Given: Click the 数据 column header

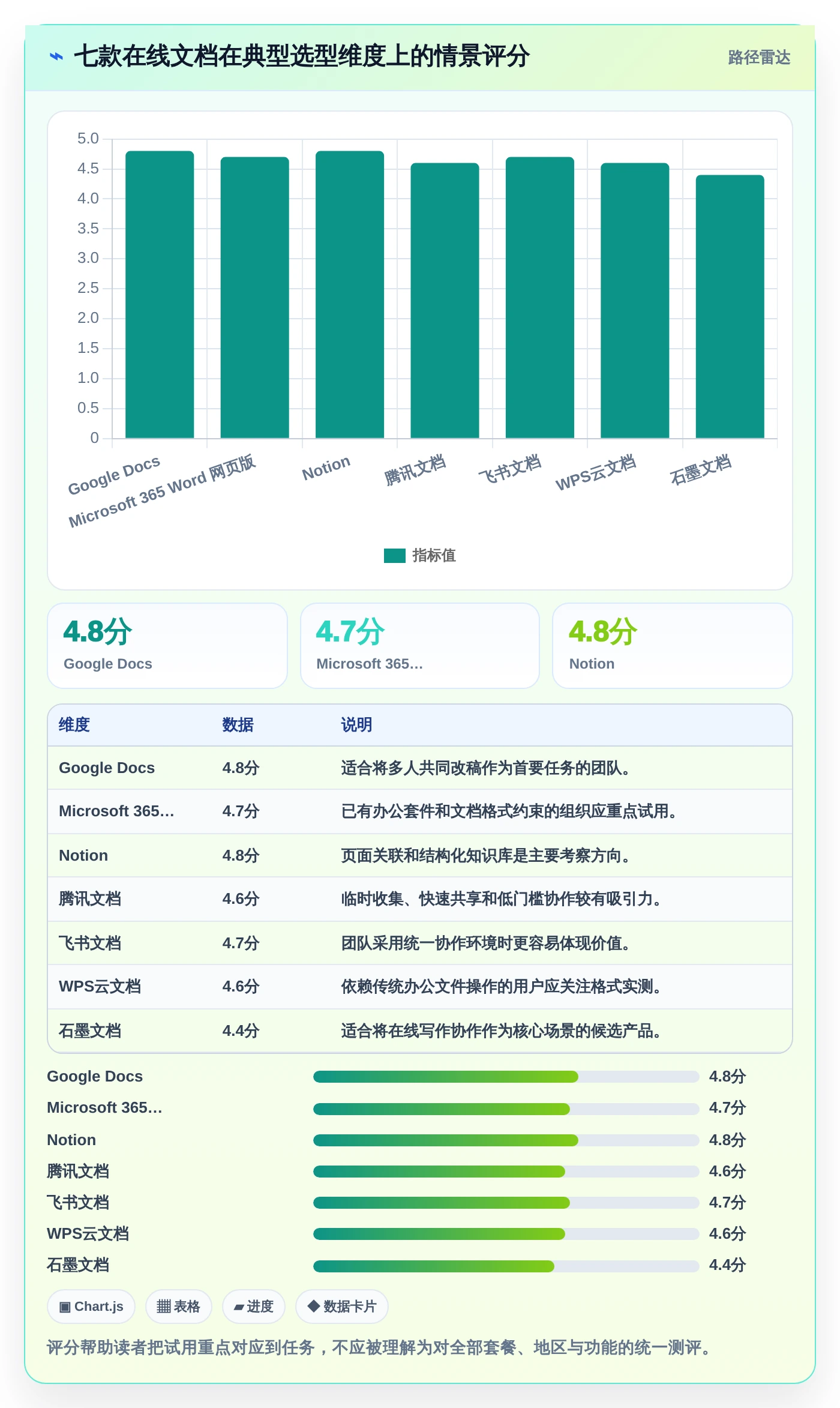Looking at the screenshot, I should pos(238,725).
